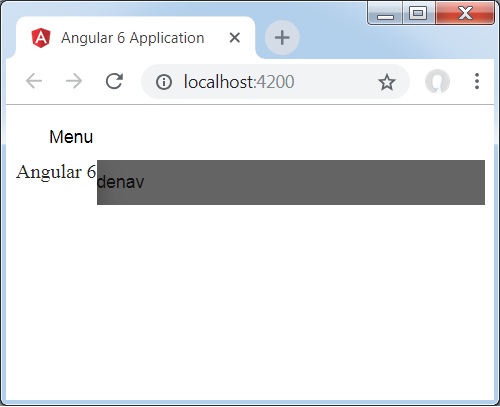Close the browser window
Screen dimensions: 500x407
465,13
